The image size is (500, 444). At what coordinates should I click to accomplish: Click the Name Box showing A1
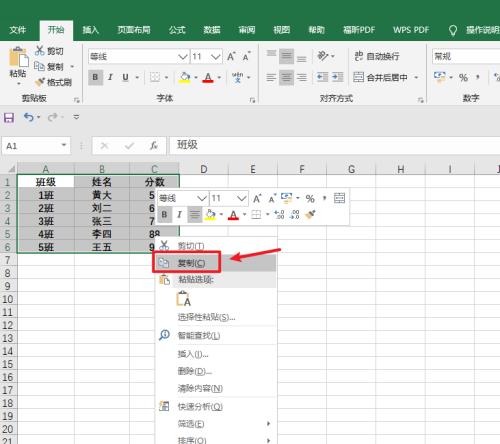click(x=36, y=146)
